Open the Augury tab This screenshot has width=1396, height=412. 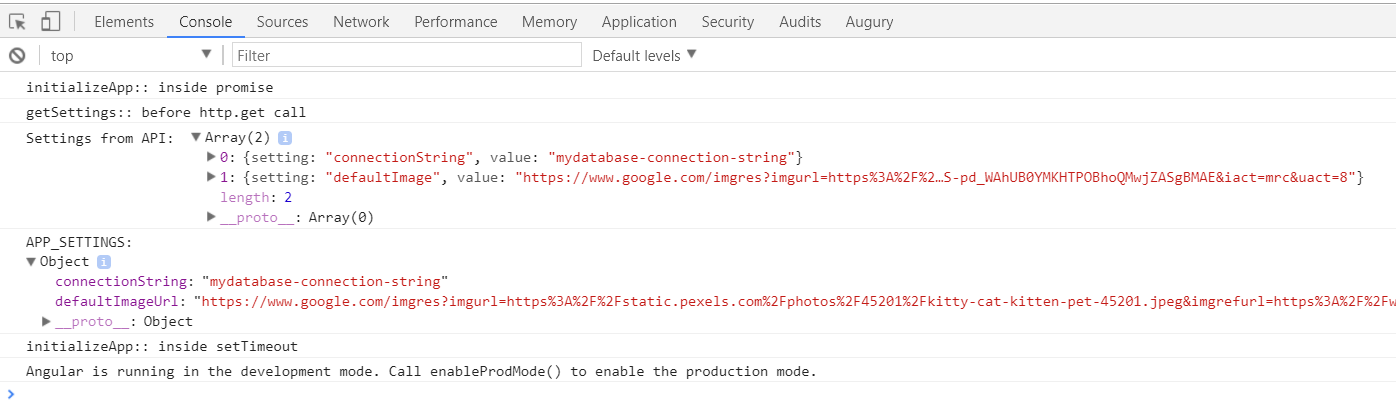click(x=869, y=21)
